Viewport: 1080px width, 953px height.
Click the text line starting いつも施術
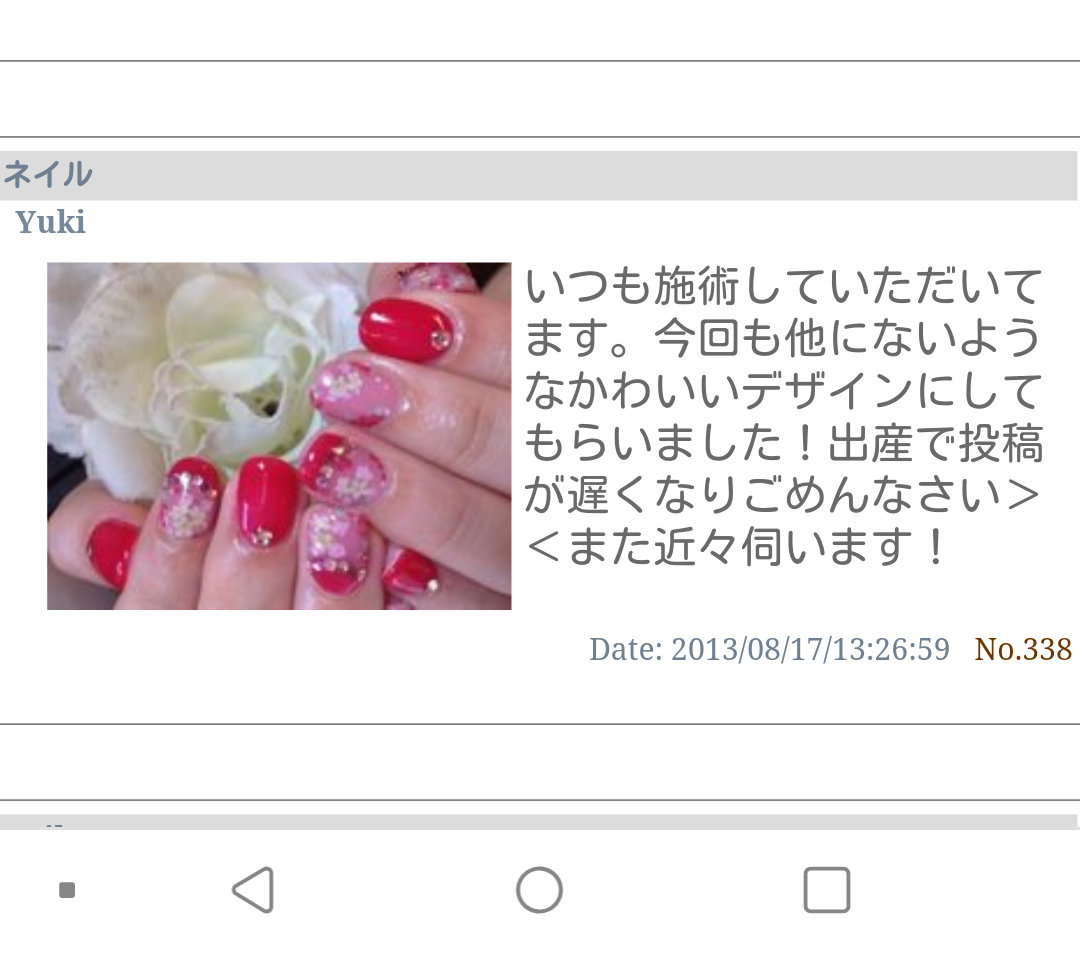[784, 286]
